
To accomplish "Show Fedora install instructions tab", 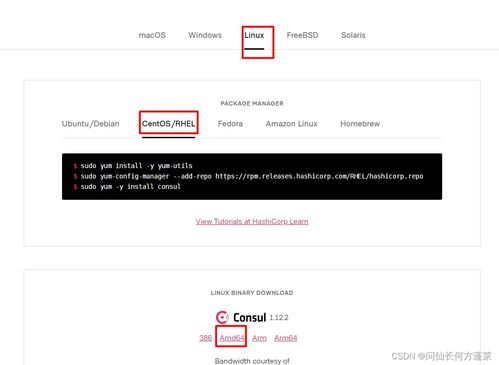I will point(230,124).
